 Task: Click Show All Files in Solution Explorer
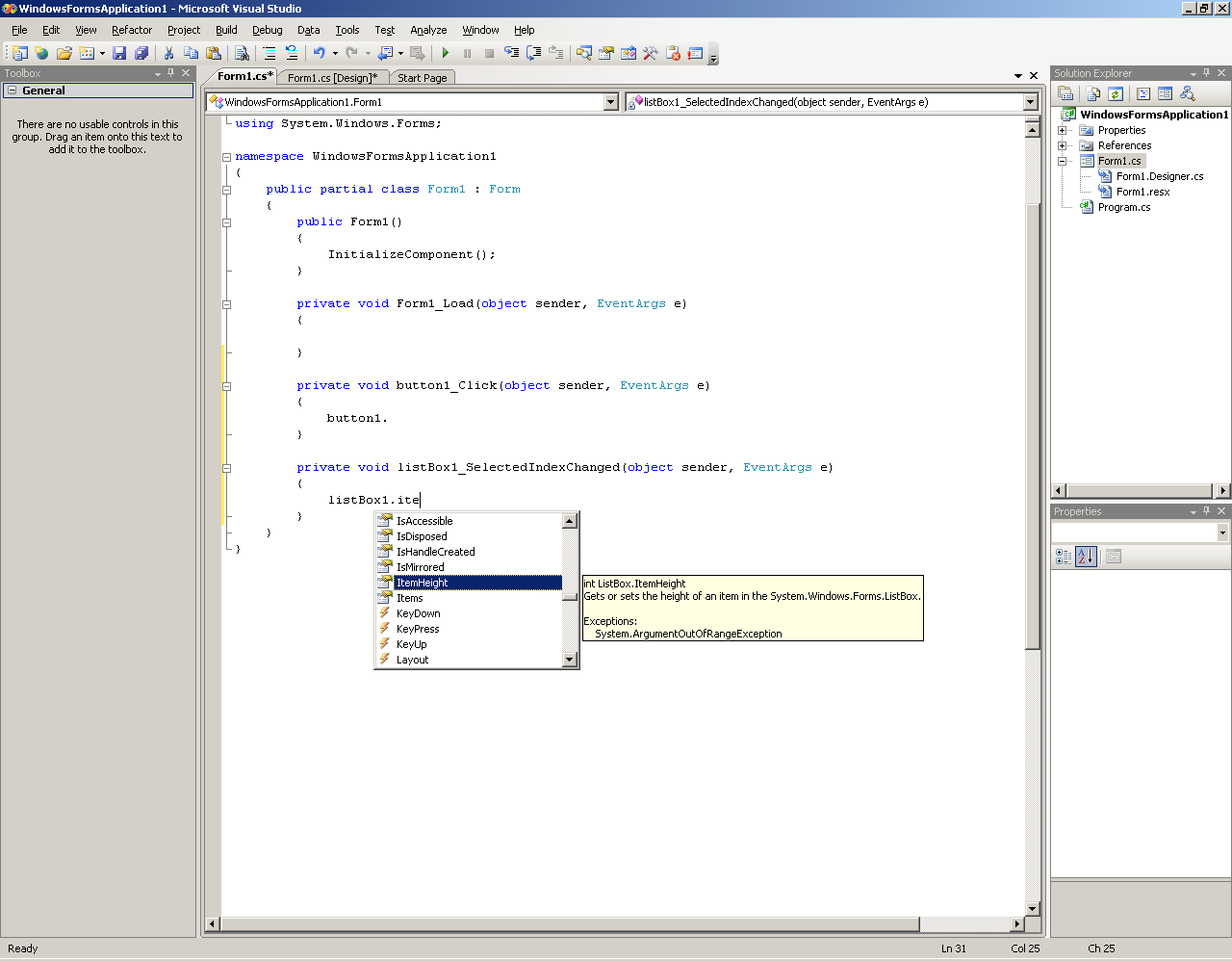(1093, 93)
